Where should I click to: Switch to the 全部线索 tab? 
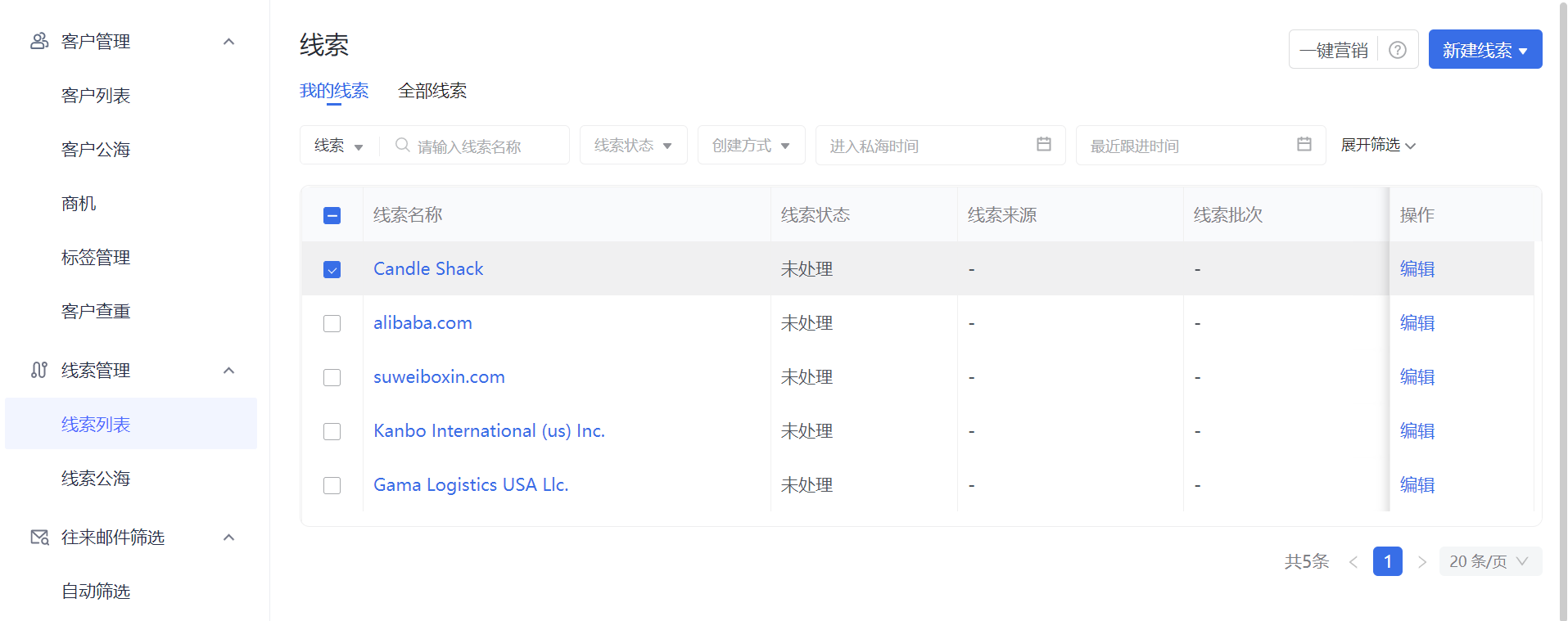pos(432,91)
